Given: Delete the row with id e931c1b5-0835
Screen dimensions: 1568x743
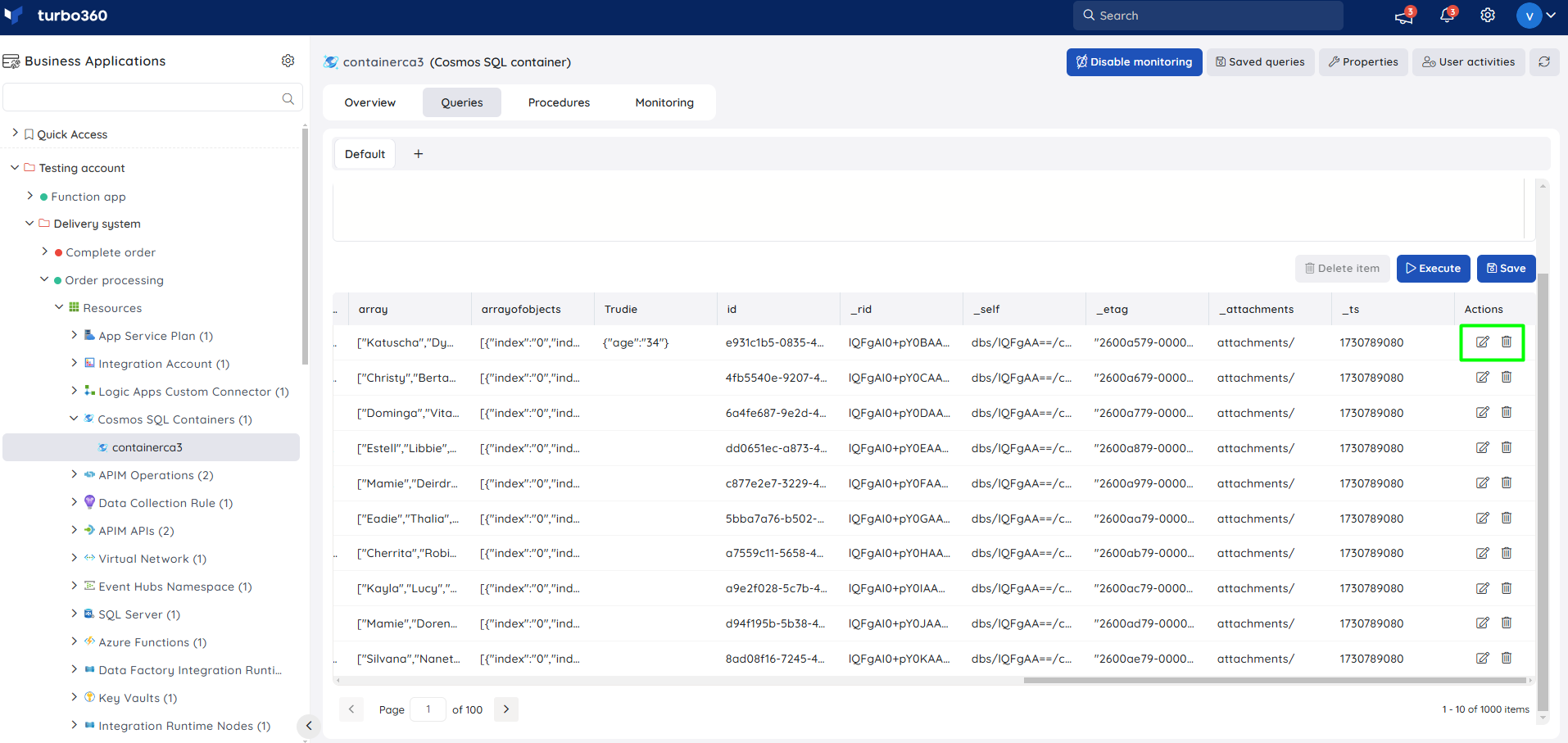Looking at the screenshot, I should (1507, 342).
